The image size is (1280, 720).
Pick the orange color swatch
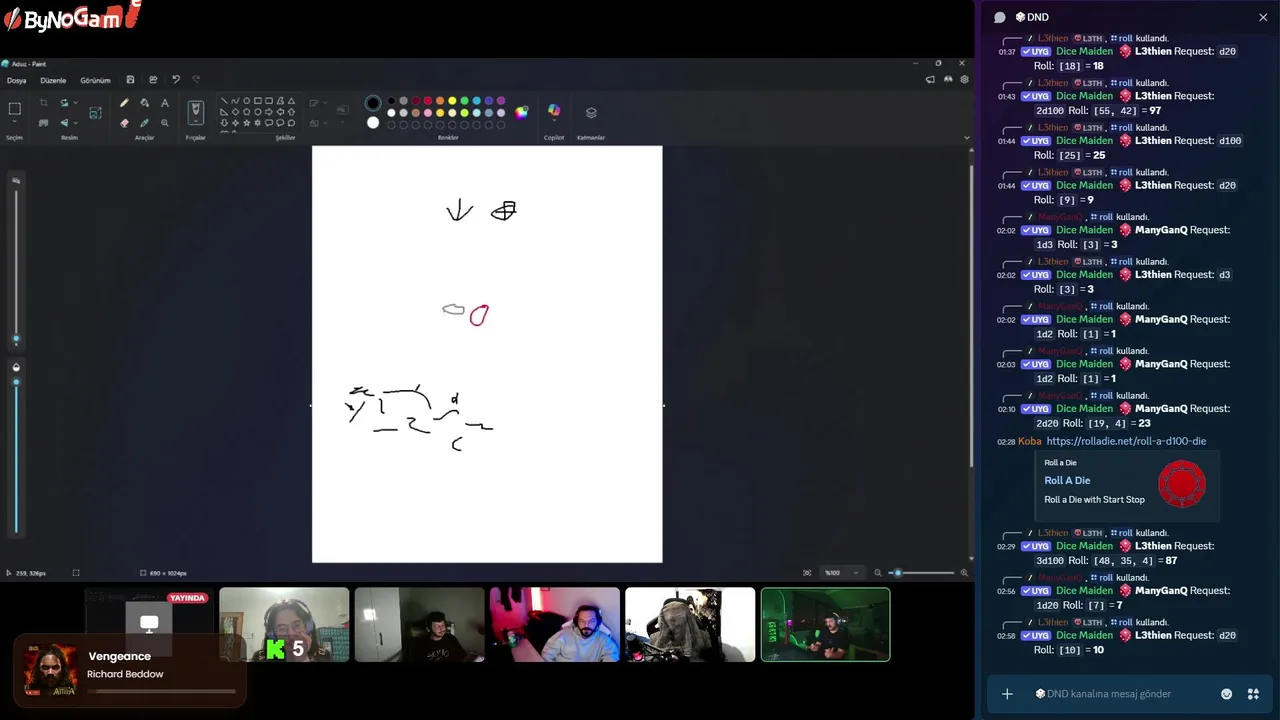point(440,101)
